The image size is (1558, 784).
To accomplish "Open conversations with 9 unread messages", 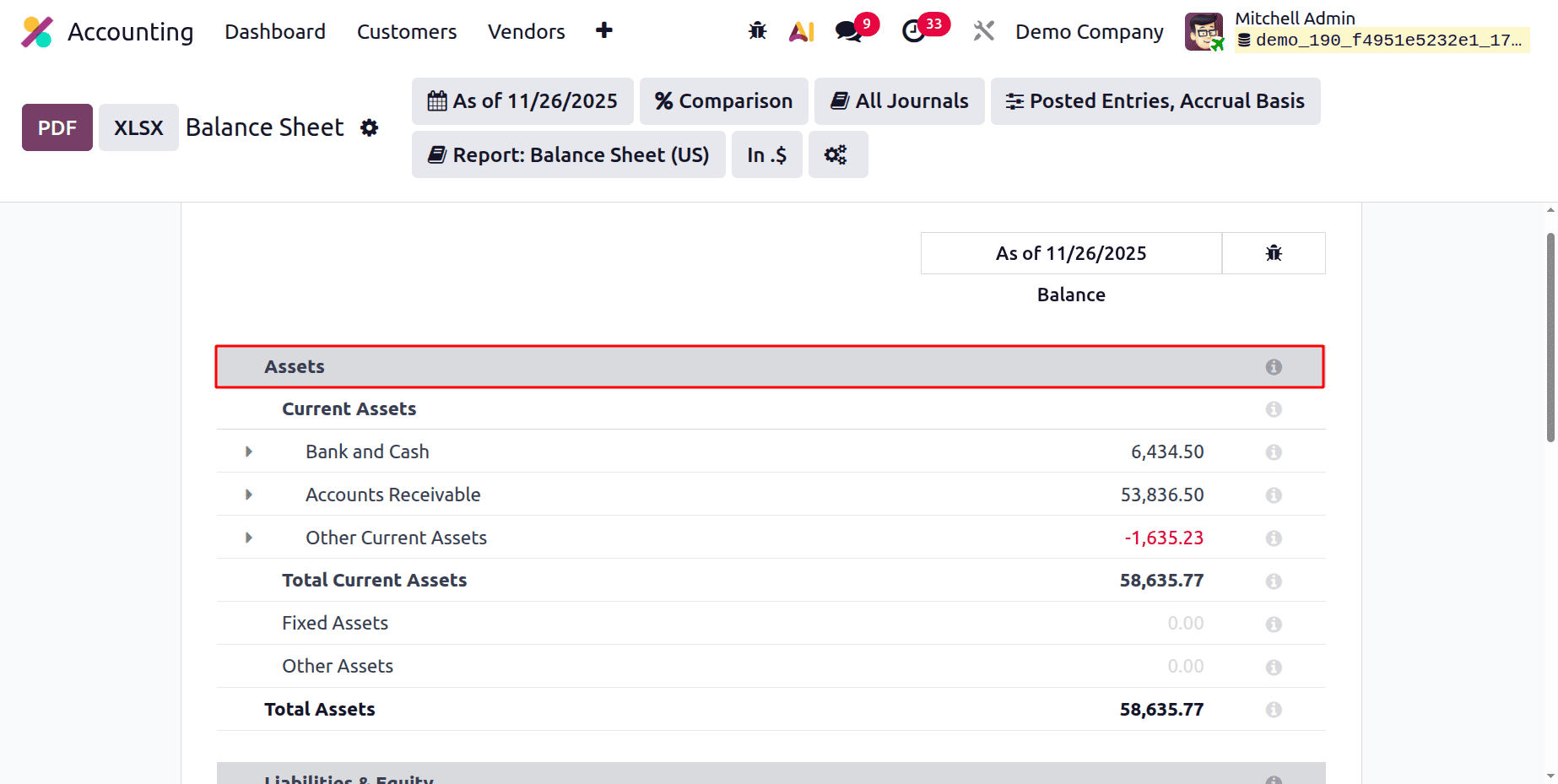I will click(856, 29).
